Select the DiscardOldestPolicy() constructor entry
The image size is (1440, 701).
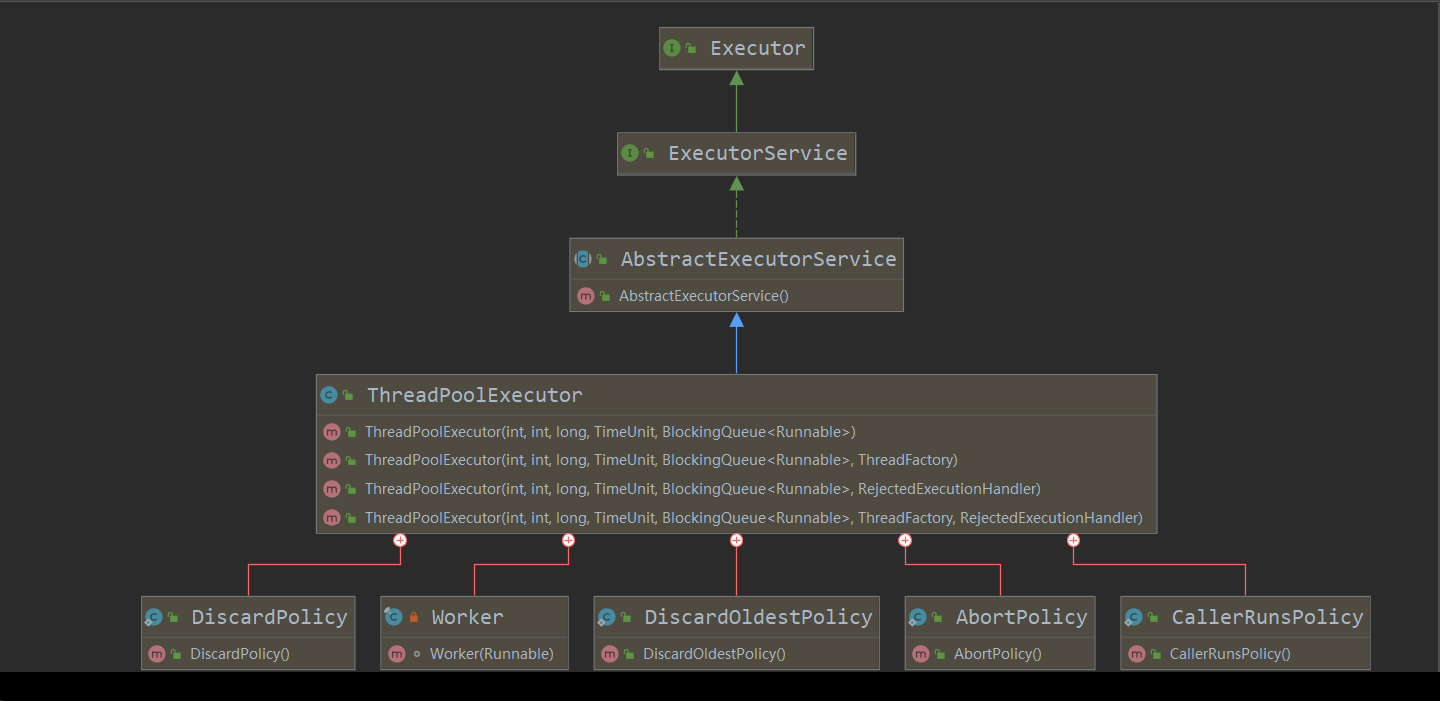[x=714, y=654]
